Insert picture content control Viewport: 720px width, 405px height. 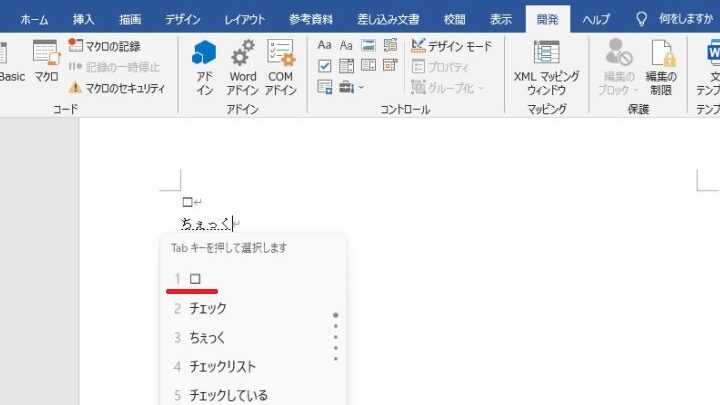368,45
